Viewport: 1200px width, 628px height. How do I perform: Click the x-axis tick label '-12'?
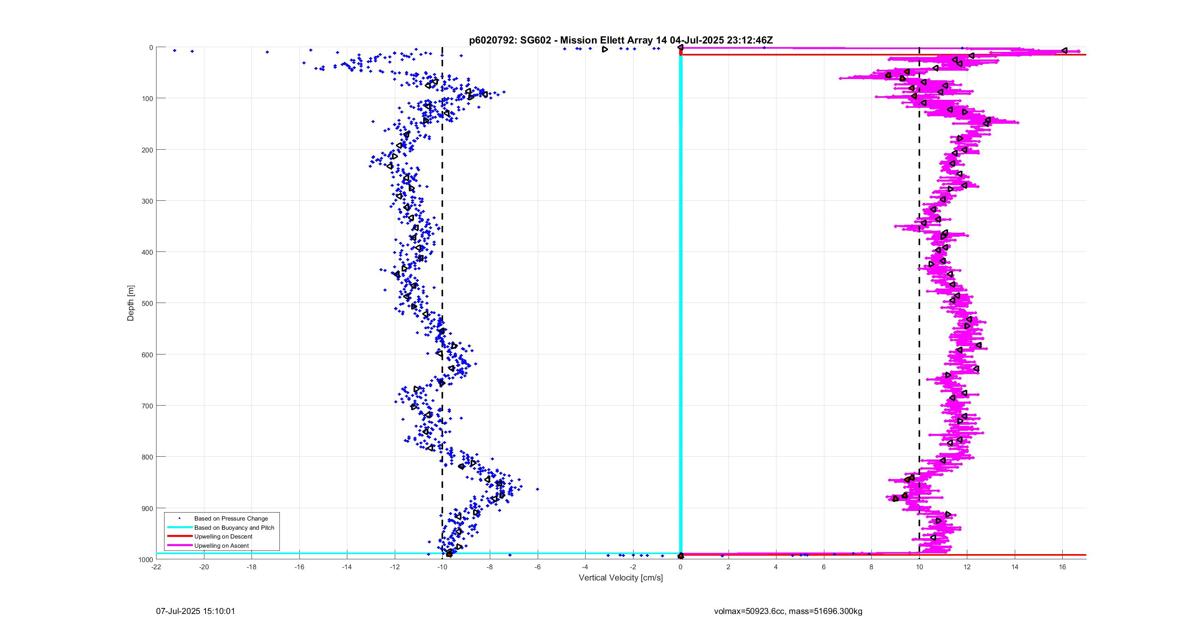[x=395, y=568]
